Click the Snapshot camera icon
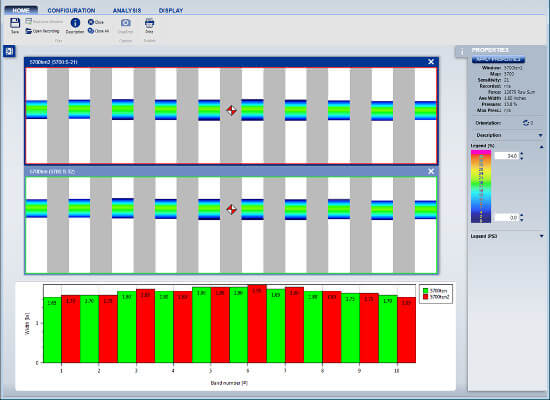The height and width of the screenshot is (400, 550). [126, 23]
